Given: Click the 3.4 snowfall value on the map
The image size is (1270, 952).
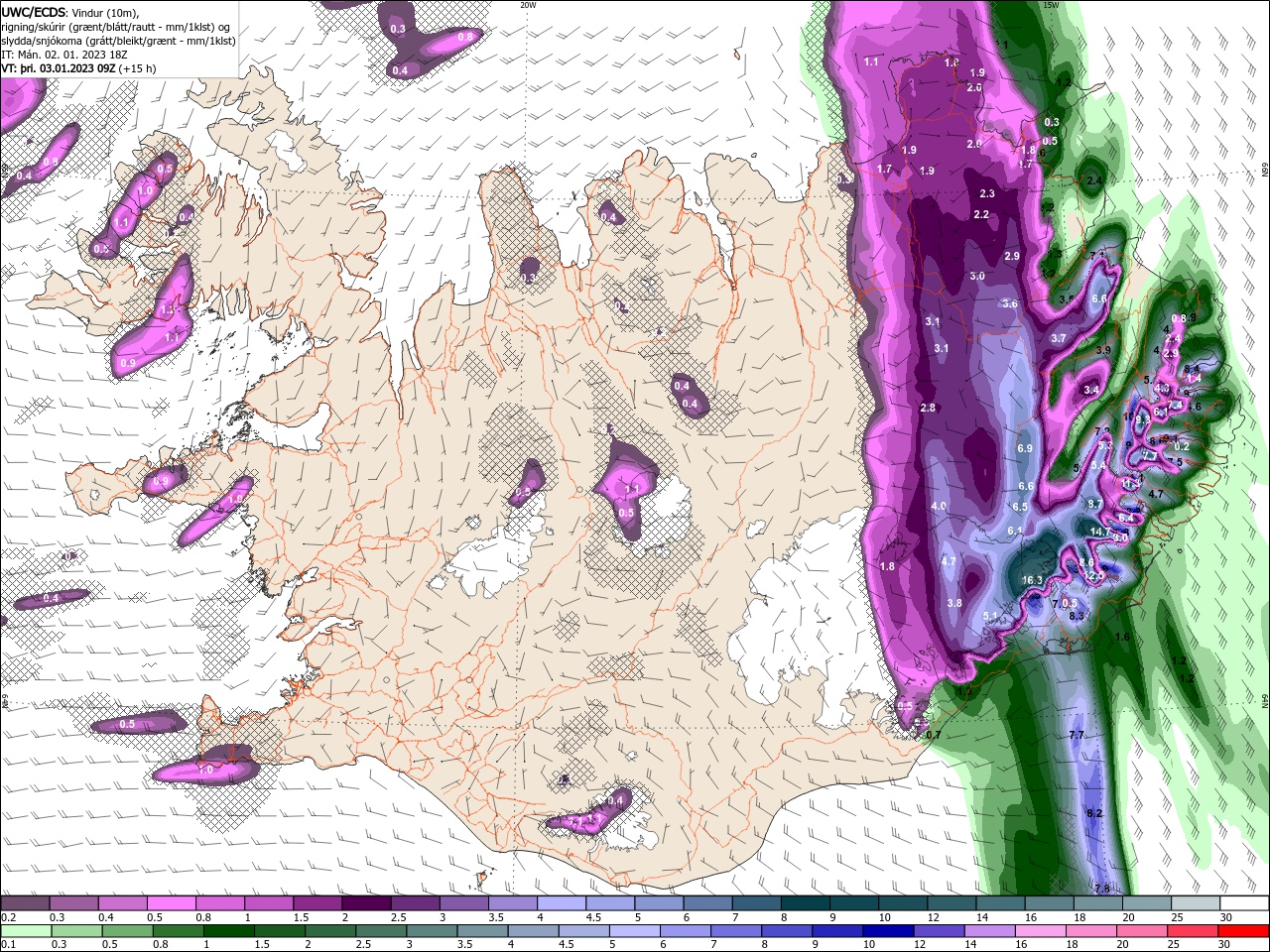Looking at the screenshot, I should (1091, 390).
